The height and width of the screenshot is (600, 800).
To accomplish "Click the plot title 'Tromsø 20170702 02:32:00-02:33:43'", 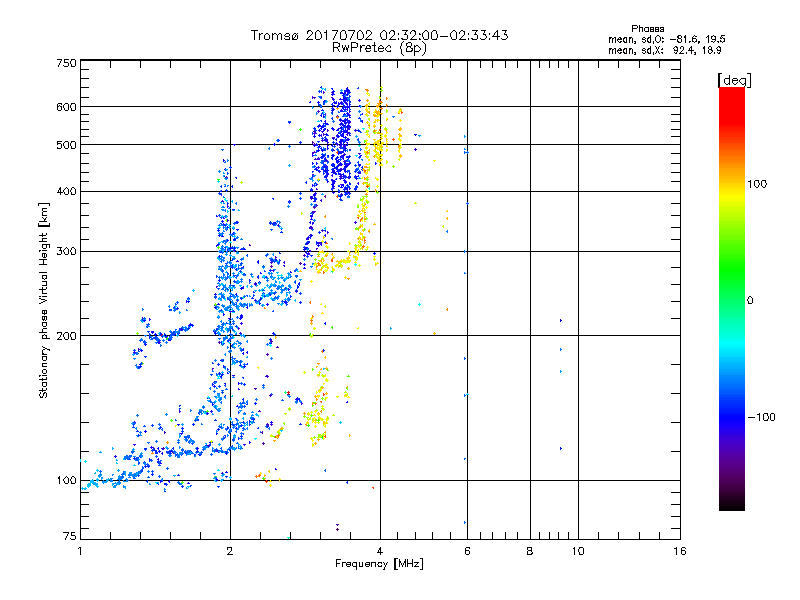I will tap(379, 35).
